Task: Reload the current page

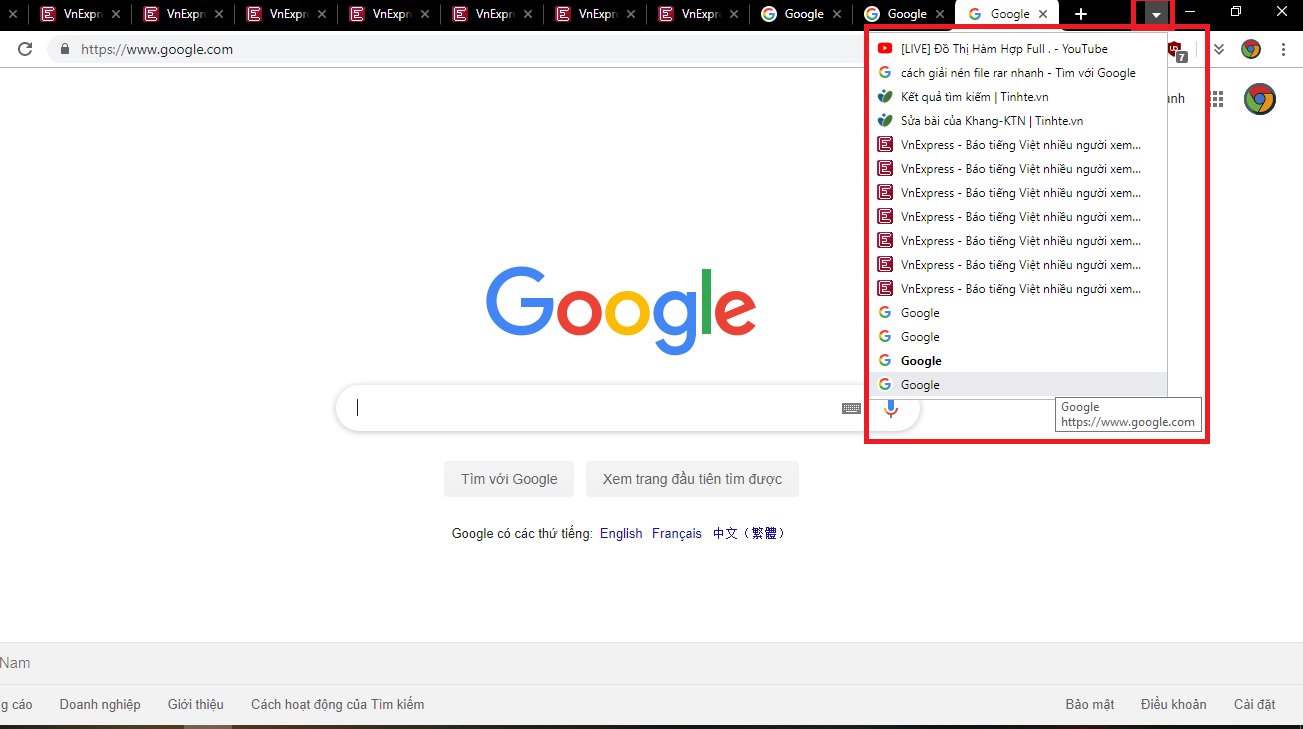Action: point(25,49)
